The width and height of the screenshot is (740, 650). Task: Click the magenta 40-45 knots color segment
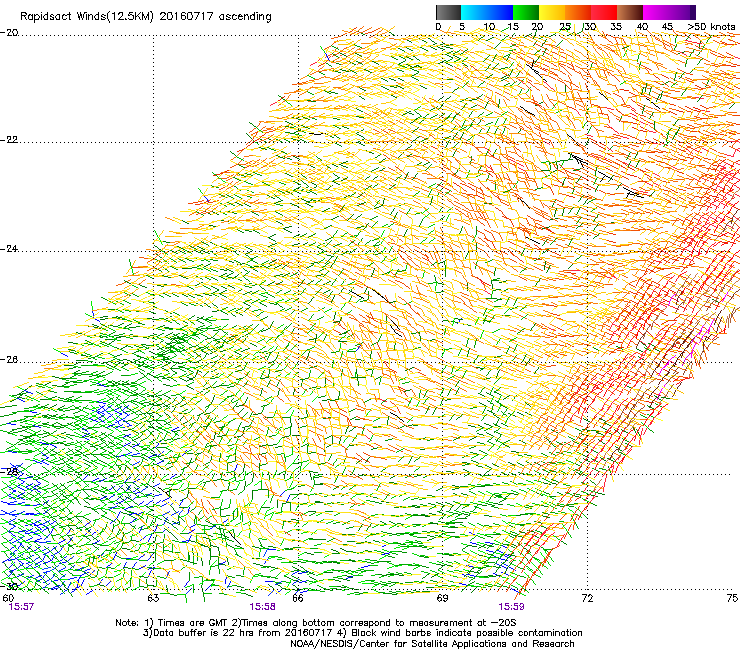click(656, 12)
